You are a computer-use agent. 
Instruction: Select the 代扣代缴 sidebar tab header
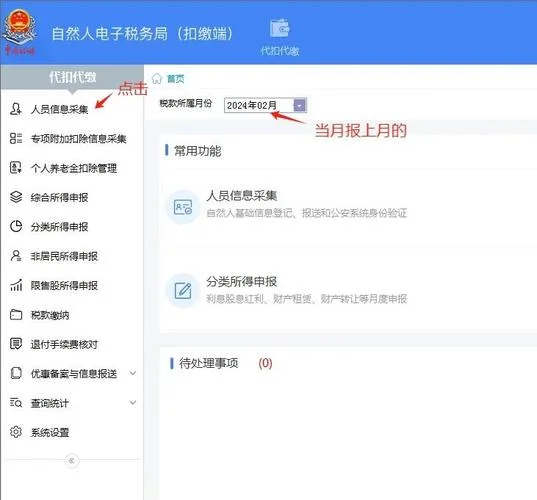pyautogui.click(x=72, y=77)
